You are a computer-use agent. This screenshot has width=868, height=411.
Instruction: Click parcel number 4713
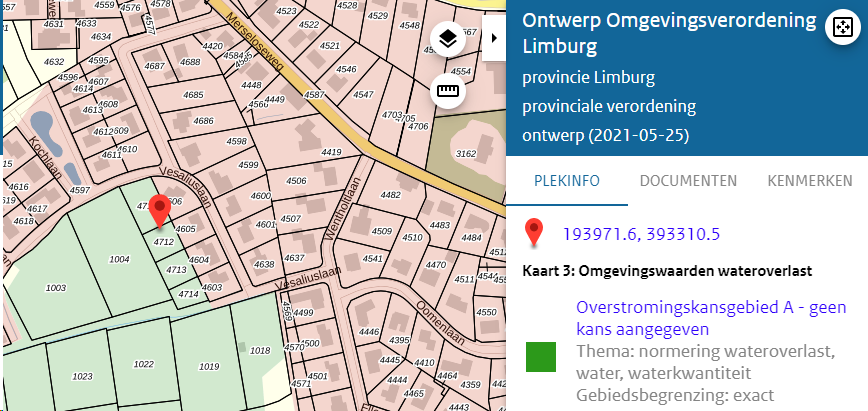click(176, 270)
